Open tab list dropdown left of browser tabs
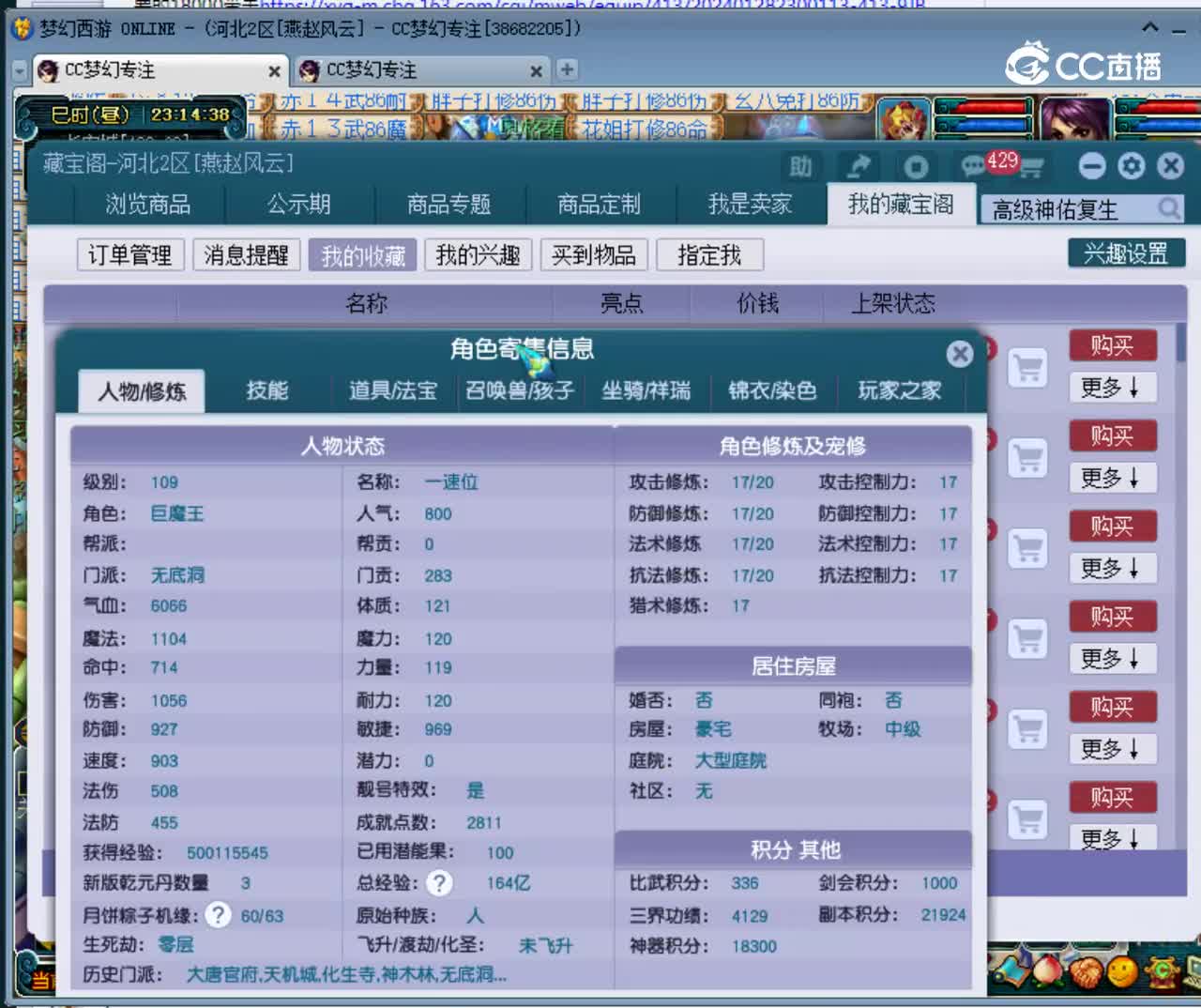The image size is (1201, 1008). tap(20, 71)
